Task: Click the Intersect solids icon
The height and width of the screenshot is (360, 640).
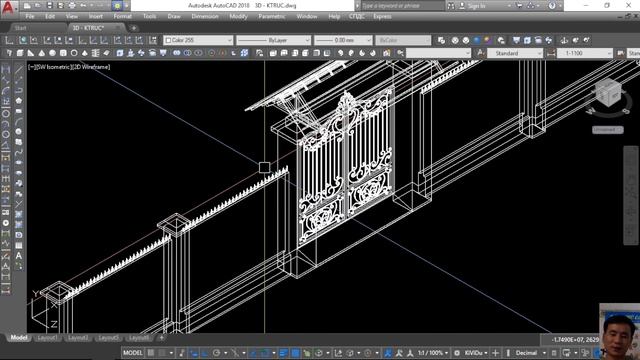Action: pos(198,53)
